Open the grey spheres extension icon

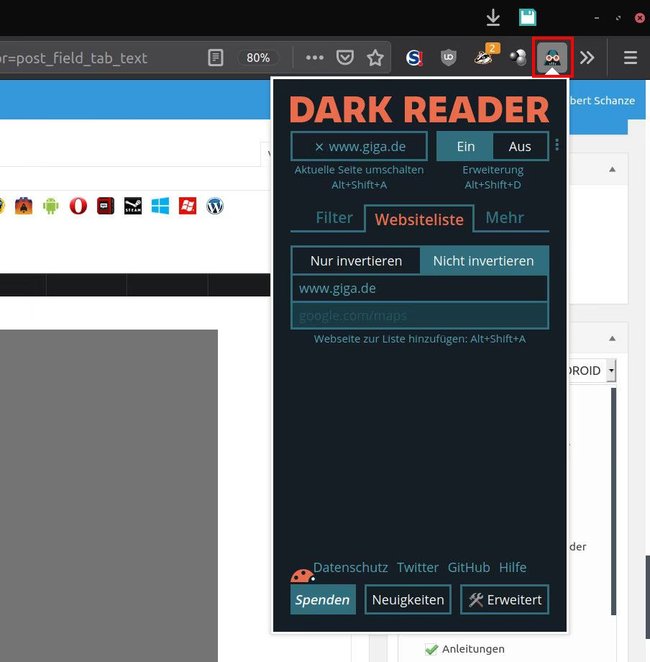point(518,58)
